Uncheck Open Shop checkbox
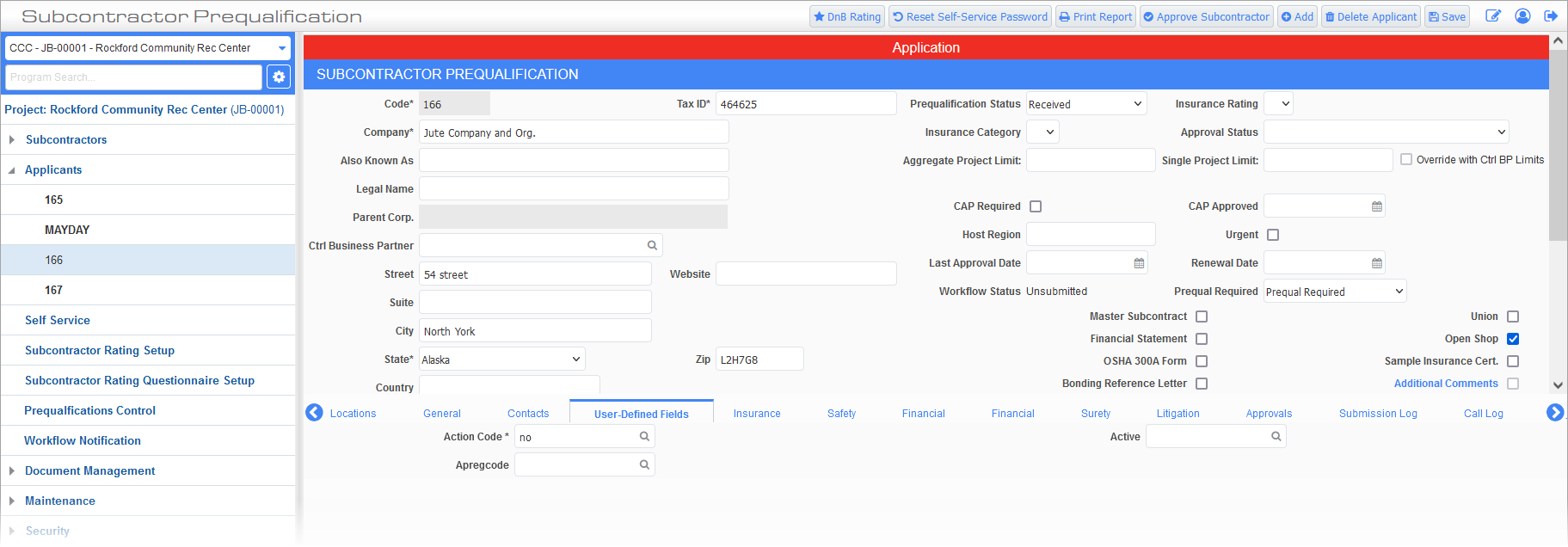 click(x=1513, y=339)
